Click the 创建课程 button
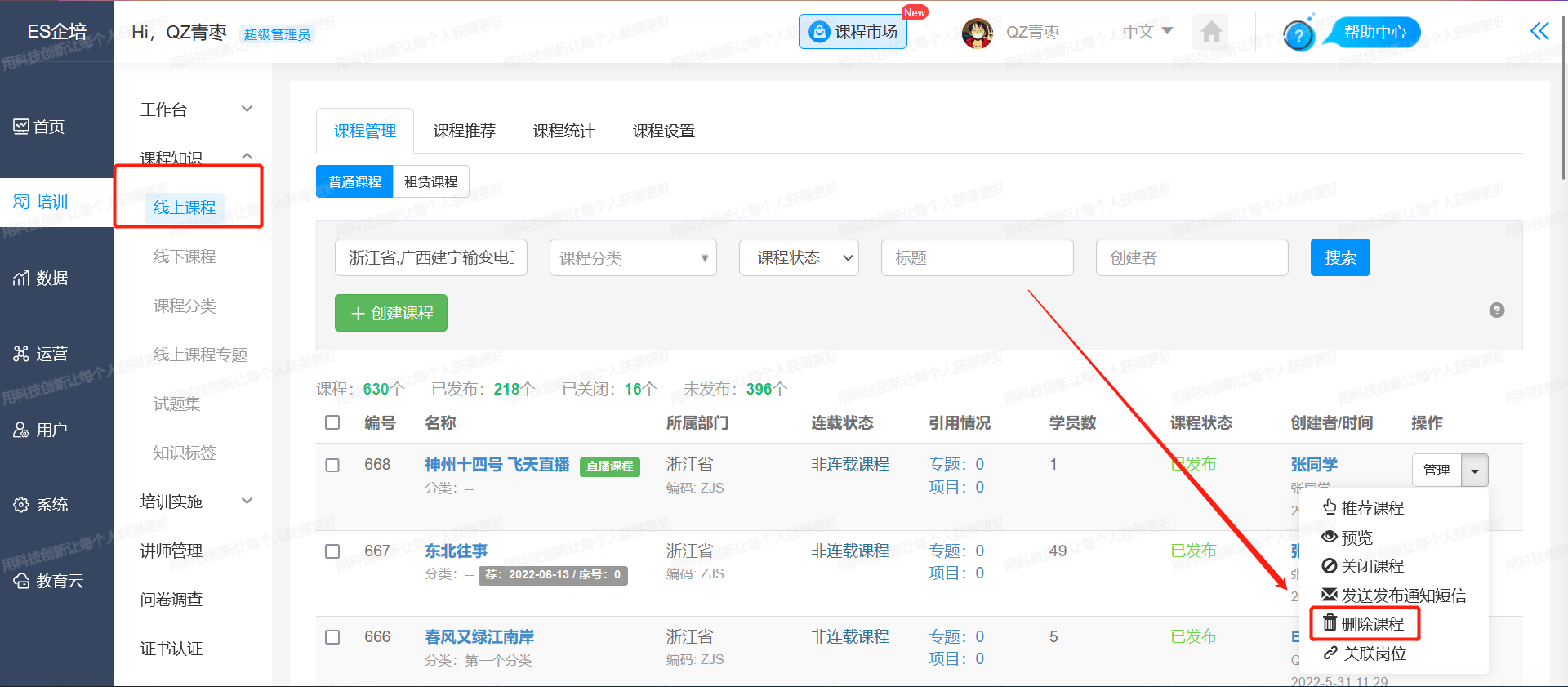1568x687 pixels. 391,313
